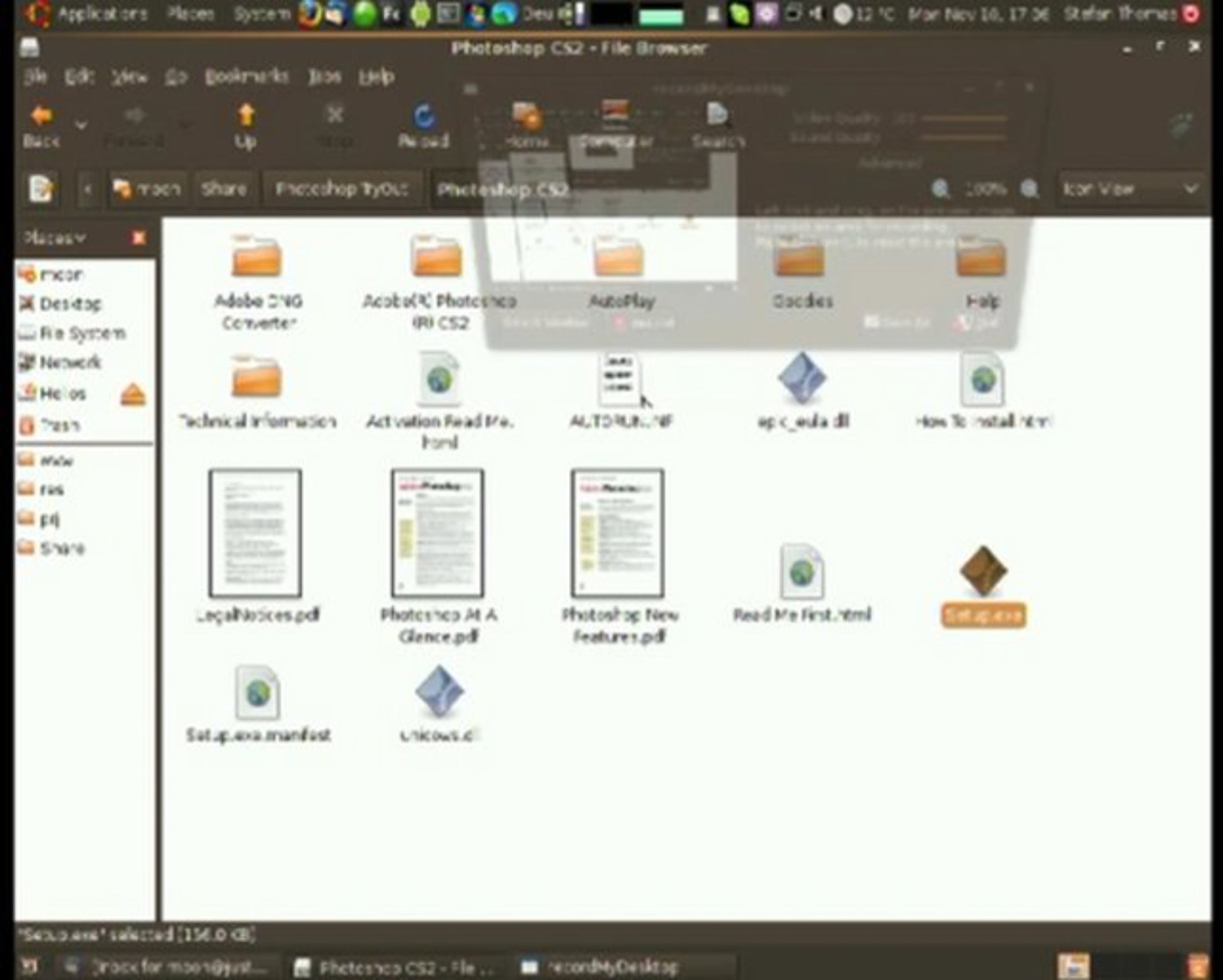Go back using the Back arrow
Viewport: 1223px width, 980px height.
point(42,126)
